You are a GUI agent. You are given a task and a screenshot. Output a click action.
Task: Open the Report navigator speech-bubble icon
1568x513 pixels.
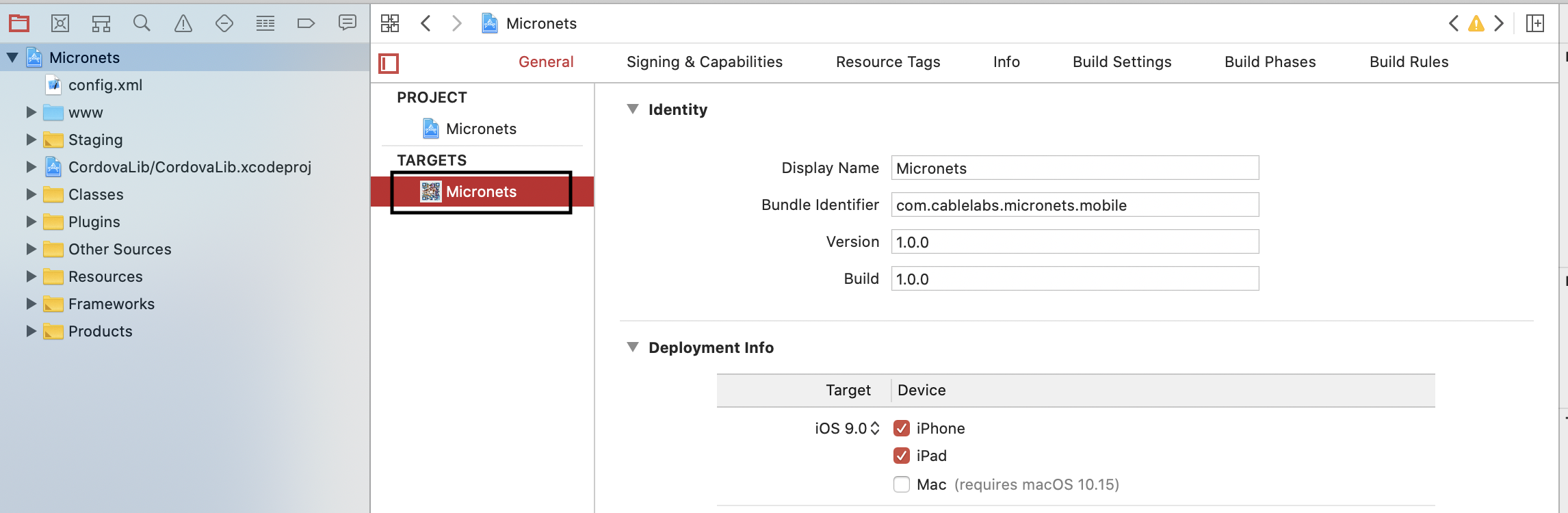[348, 23]
